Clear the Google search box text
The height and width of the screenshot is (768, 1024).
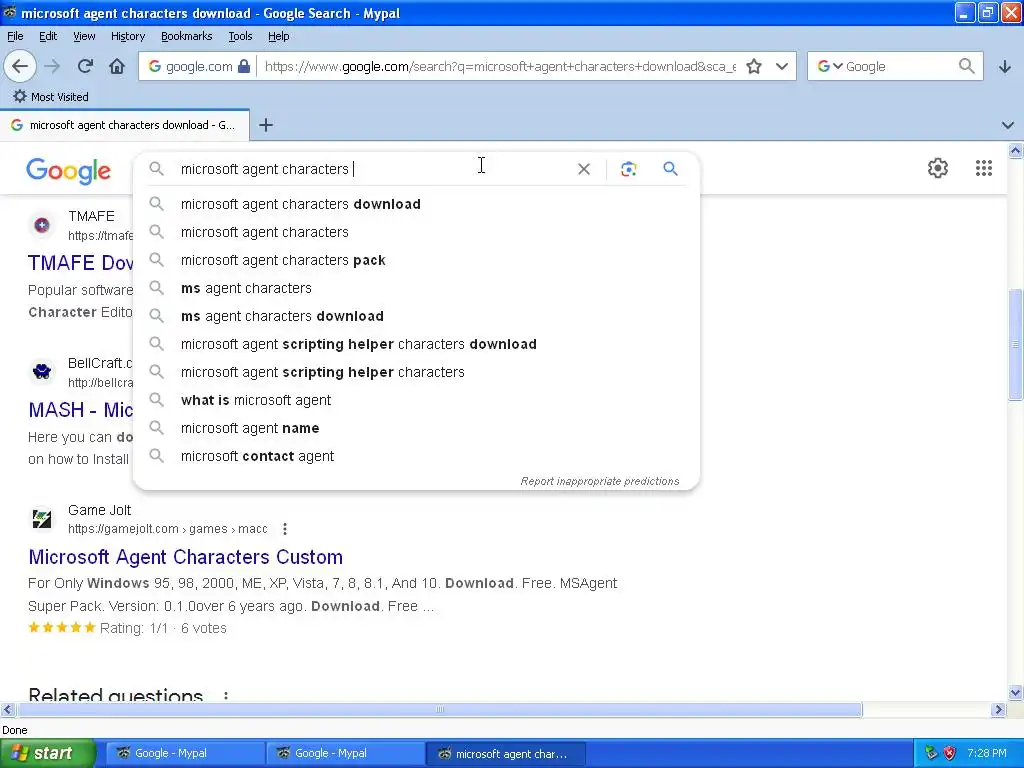(584, 169)
